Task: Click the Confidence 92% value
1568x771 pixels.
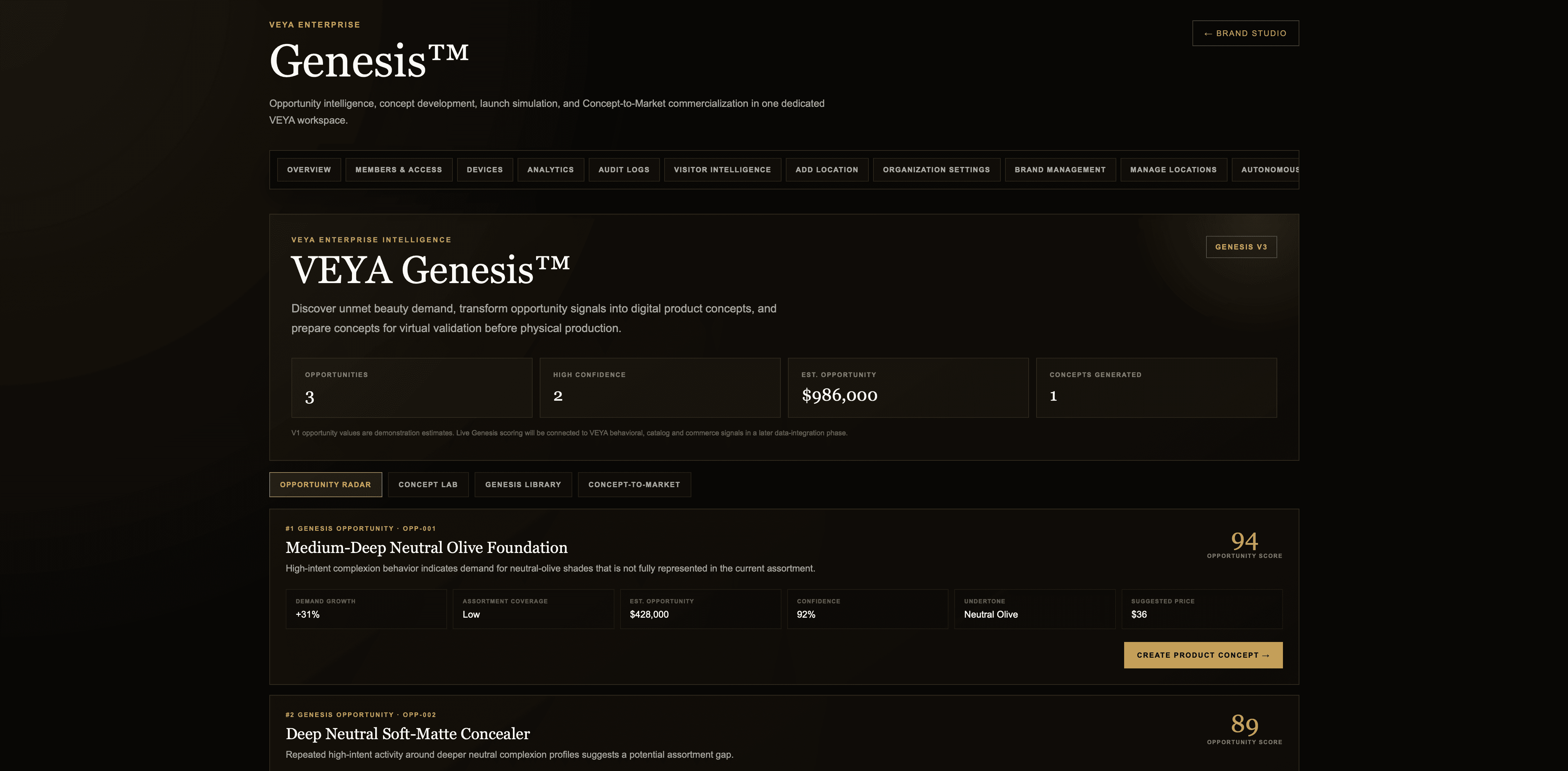Action: tap(806, 614)
